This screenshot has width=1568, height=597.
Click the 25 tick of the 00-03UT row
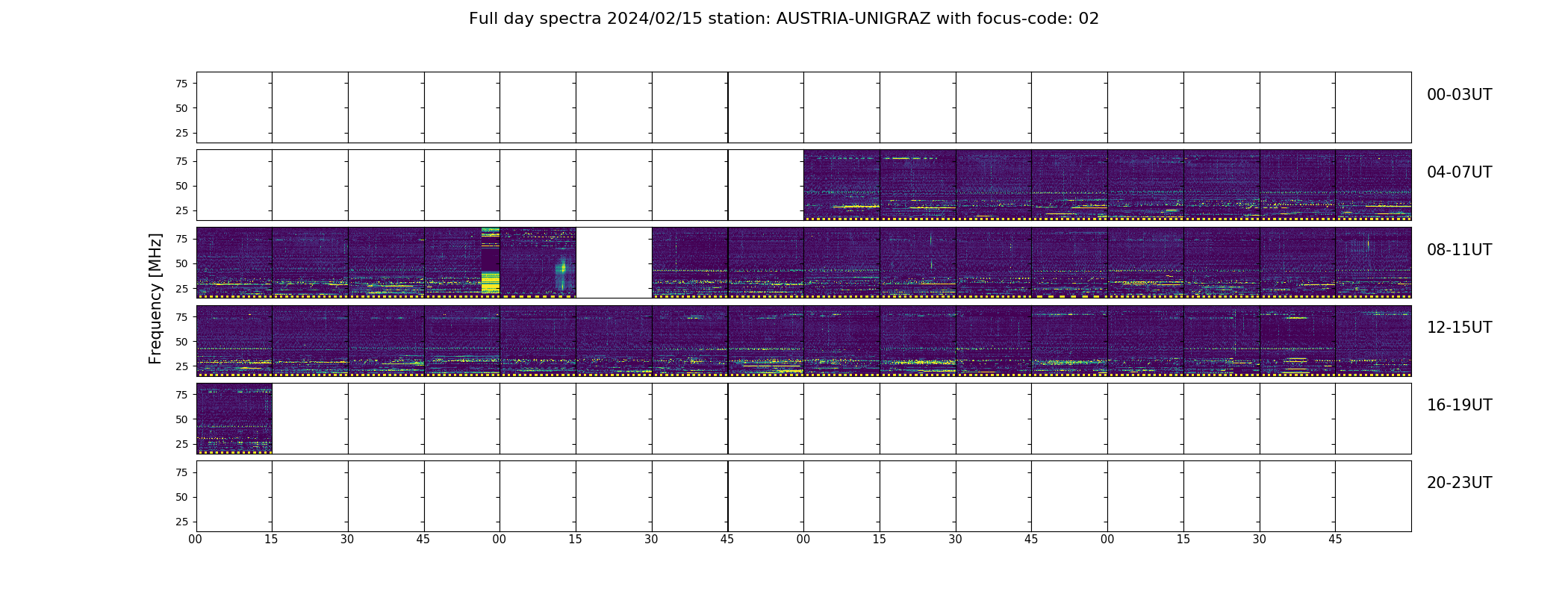pyautogui.click(x=181, y=133)
